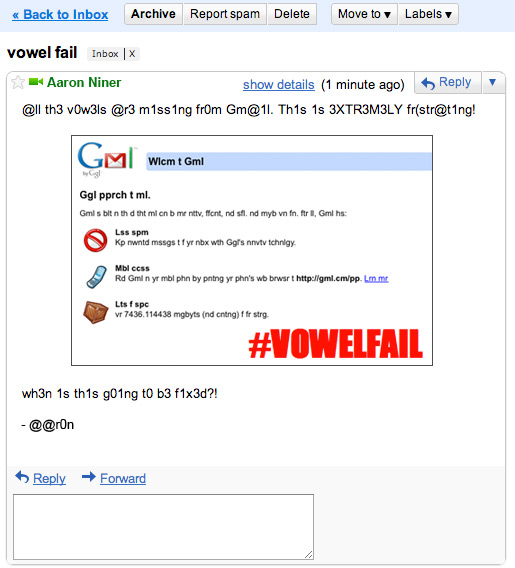
Task: Click into the reply text box
Action: 163,527
